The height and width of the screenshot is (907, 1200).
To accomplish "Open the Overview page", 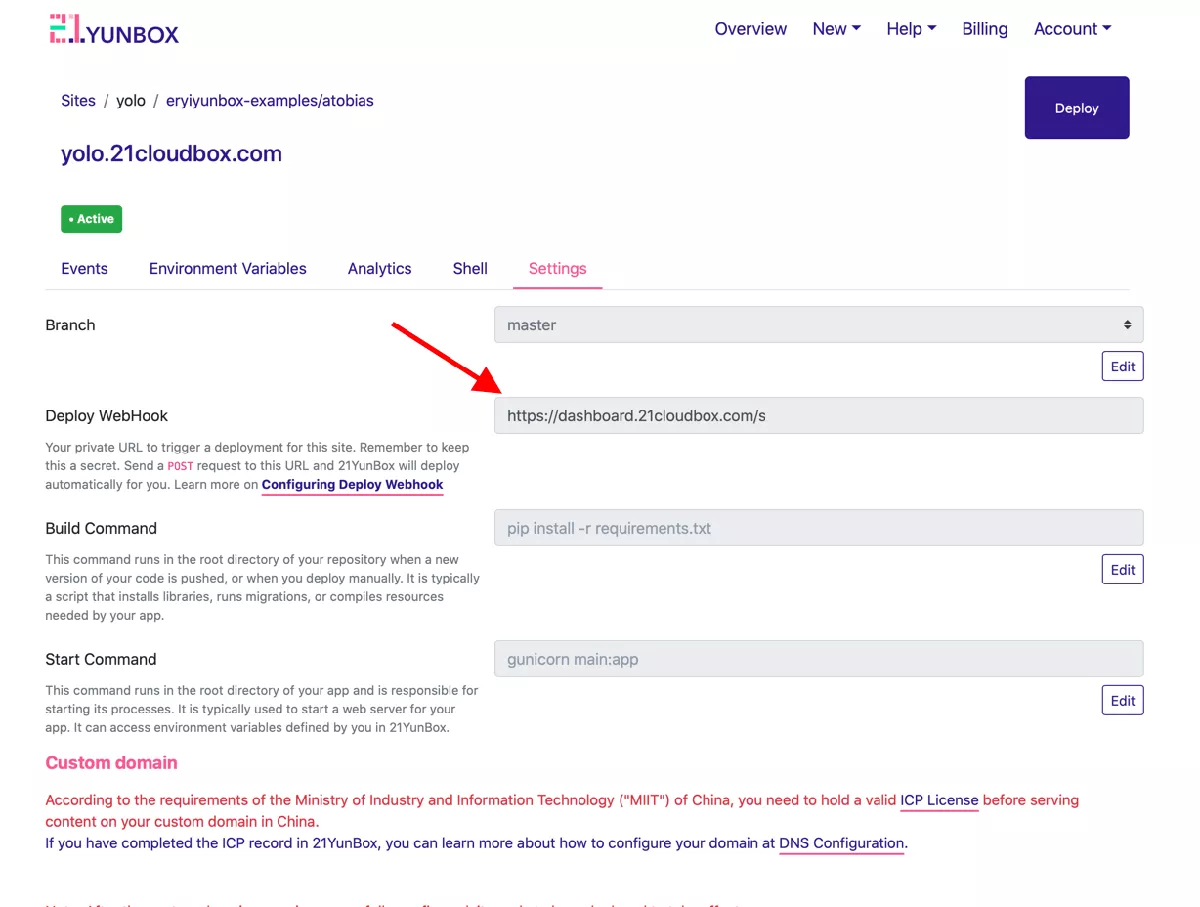I will (x=750, y=29).
